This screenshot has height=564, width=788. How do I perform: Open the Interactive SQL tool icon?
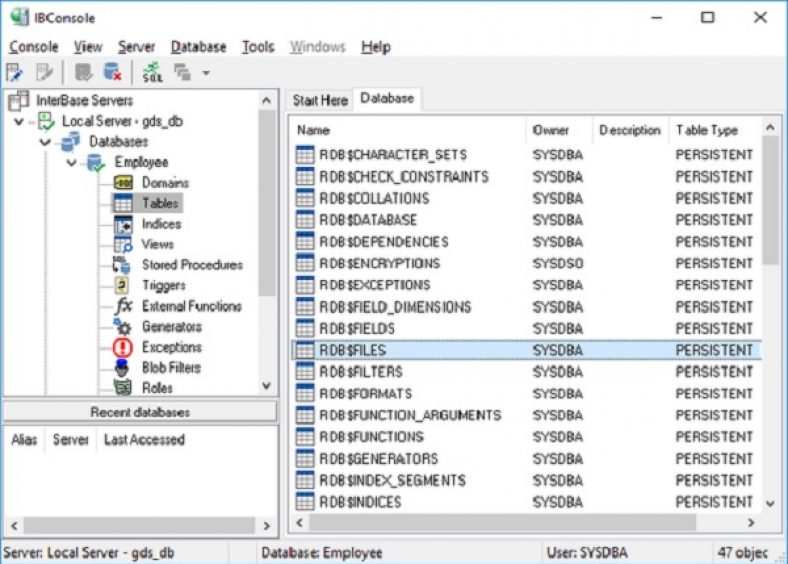[152, 72]
